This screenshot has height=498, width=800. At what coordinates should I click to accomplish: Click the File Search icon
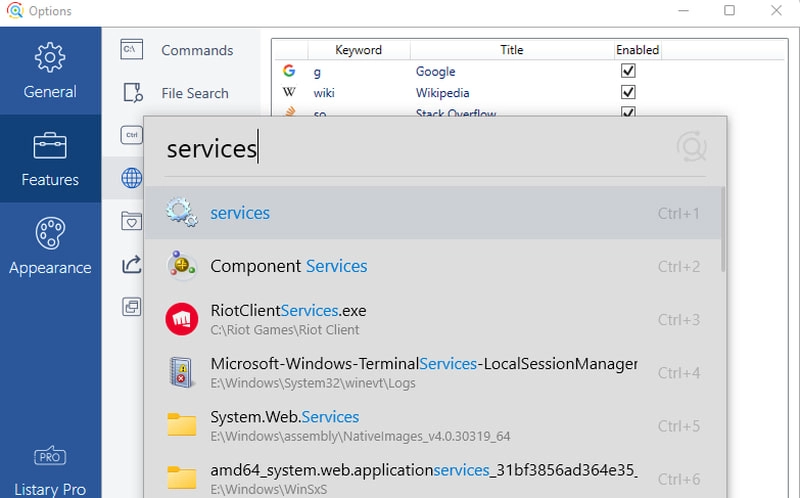coord(132,93)
